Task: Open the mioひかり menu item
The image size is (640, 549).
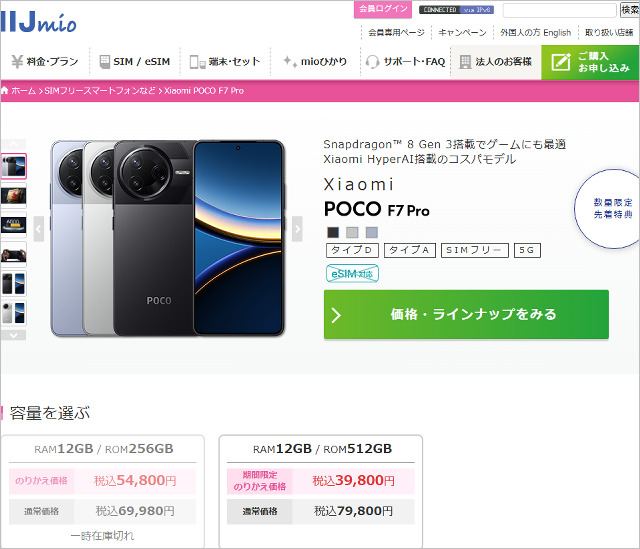Action: click(315, 62)
